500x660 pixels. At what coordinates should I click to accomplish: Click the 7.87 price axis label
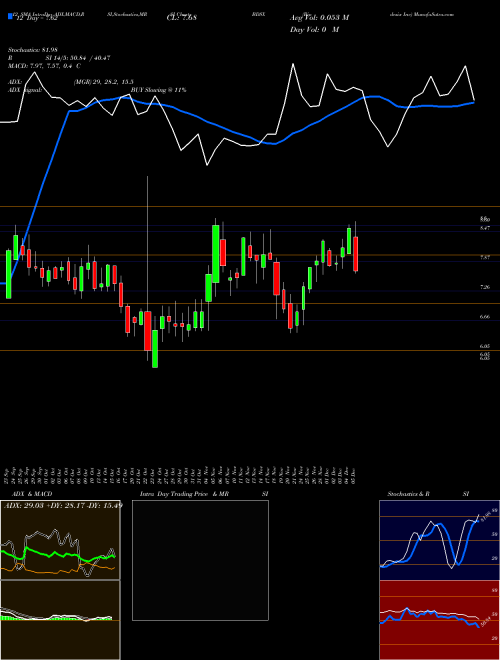coord(484,258)
